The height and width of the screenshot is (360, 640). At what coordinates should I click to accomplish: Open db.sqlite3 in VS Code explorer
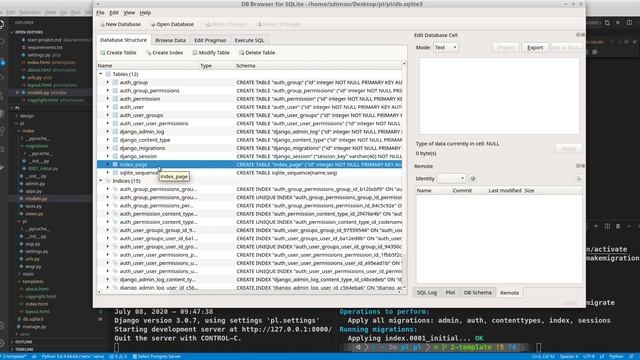point(33,319)
